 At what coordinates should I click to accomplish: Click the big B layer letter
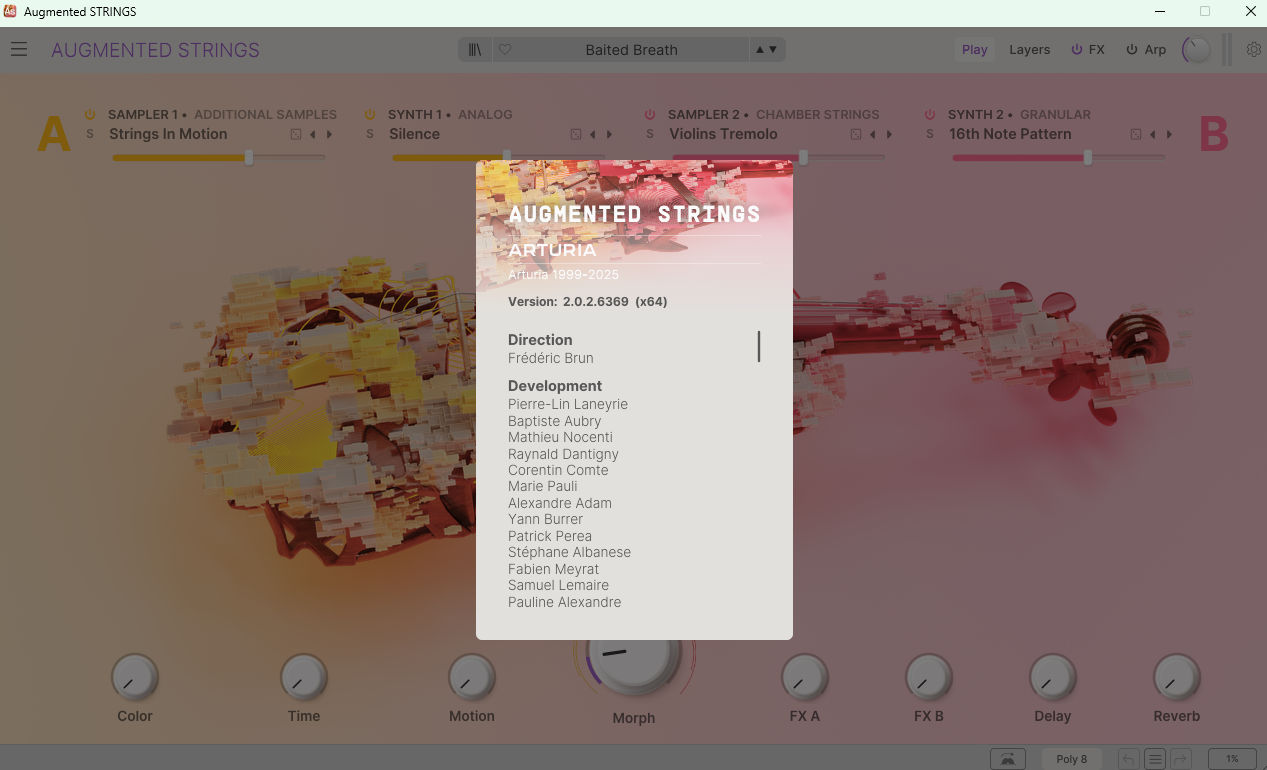click(1214, 134)
